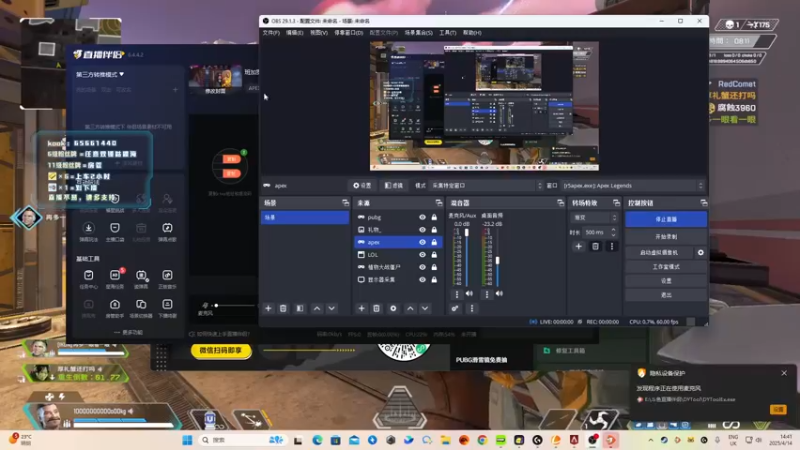Open mic/Aux channel options menu
The height and width of the screenshot is (450, 800).
[x=457, y=294]
